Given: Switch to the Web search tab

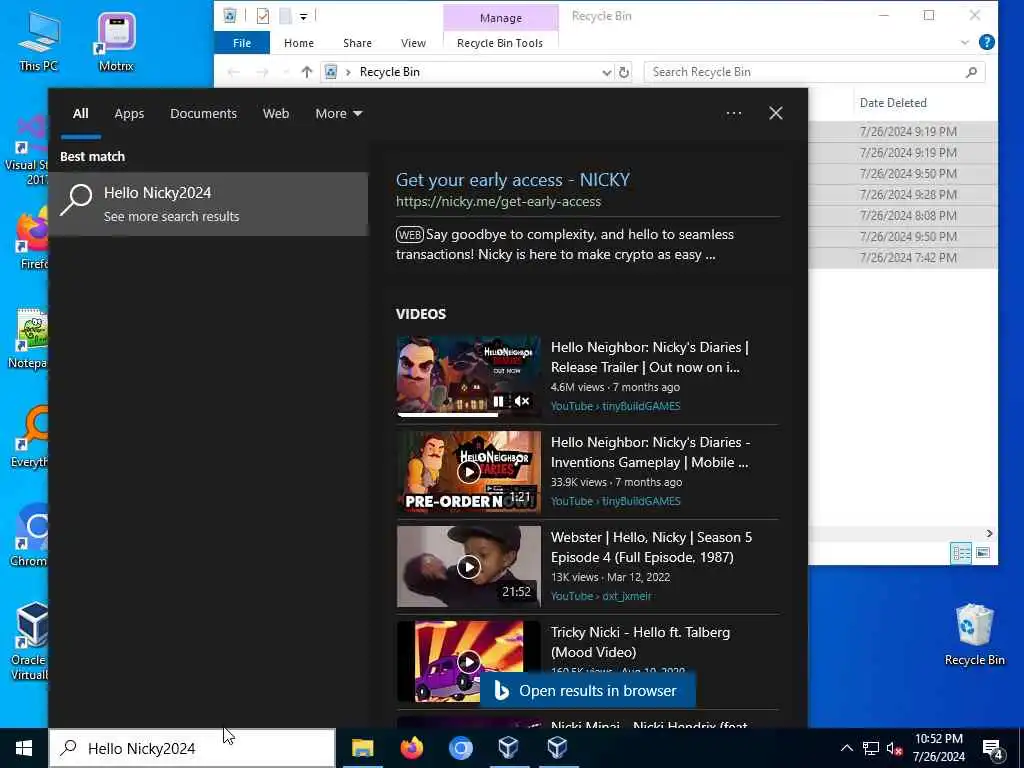Looking at the screenshot, I should (x=276, y=114).
